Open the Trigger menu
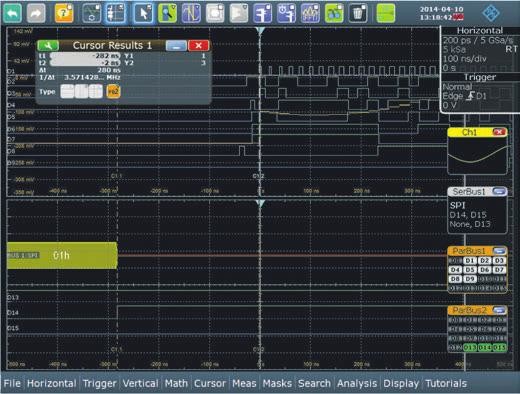The width and height of the screenshot is (520, 394). (99, 383)
